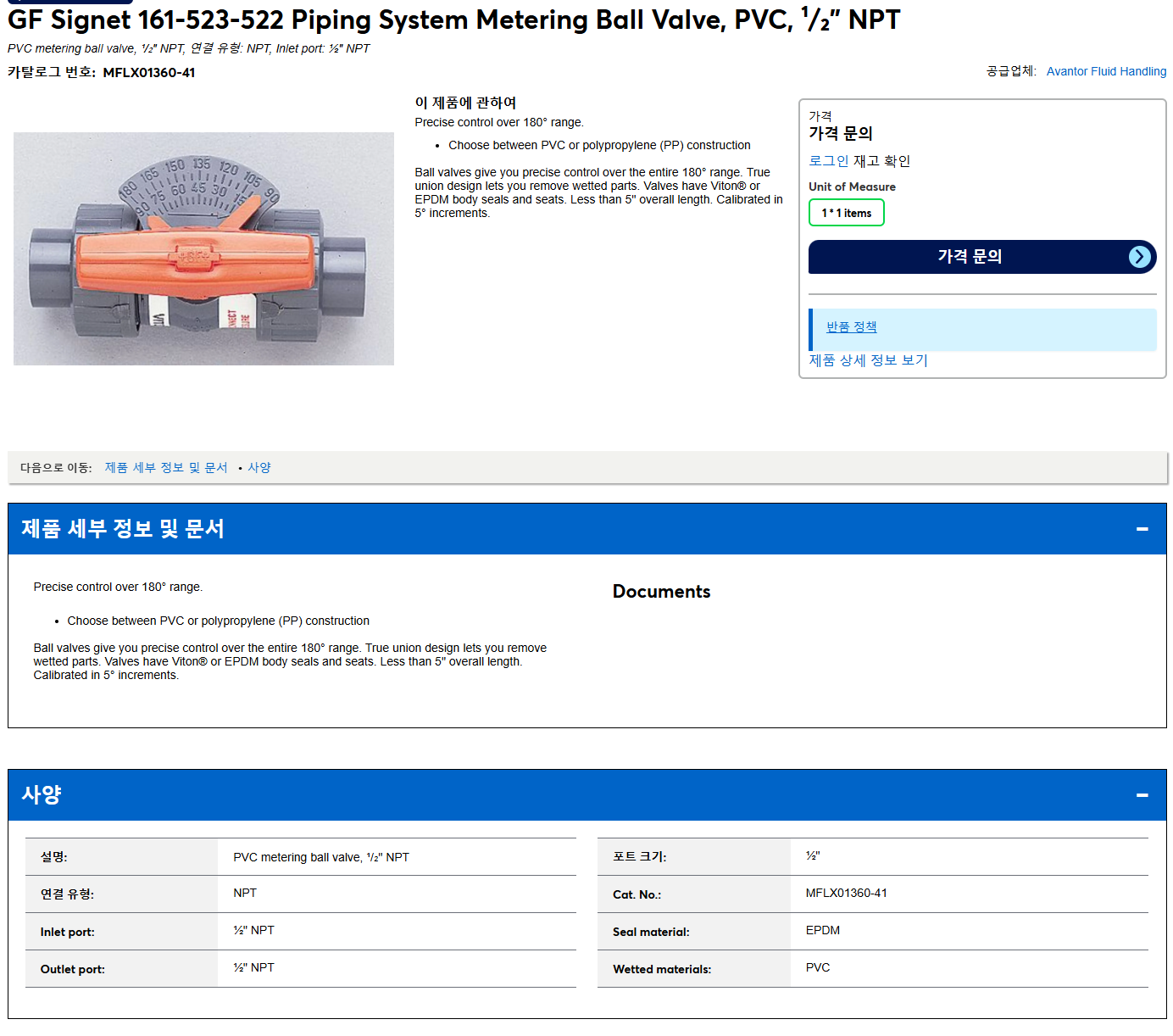Viewport: 1173px width, 1036px height.
Task: Jump to 제품 세부 정보 및 문서 anchor
Action: (x=166, y=468)
